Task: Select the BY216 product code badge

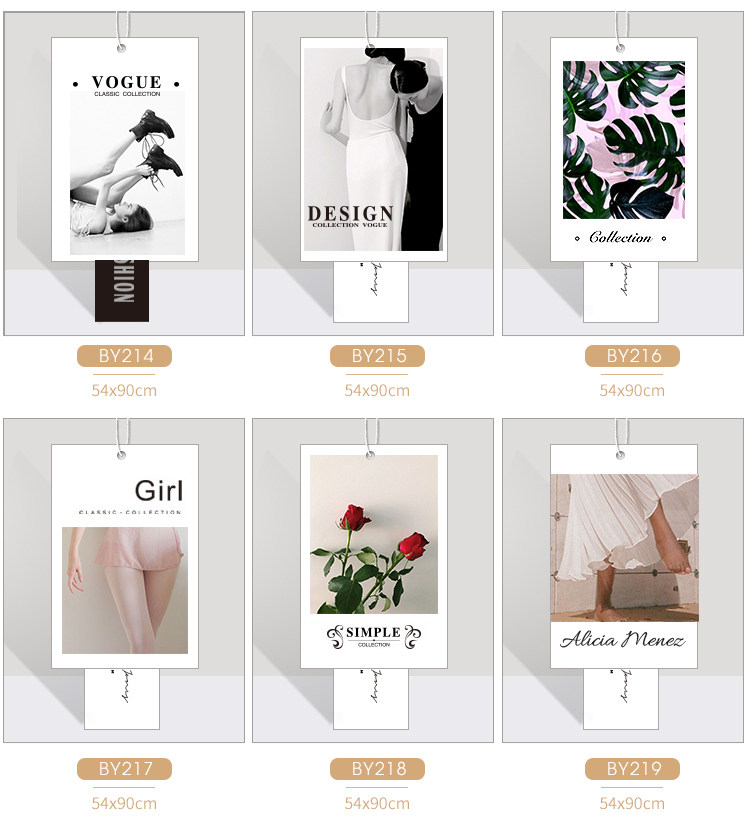Action: (x=632, y=356)
